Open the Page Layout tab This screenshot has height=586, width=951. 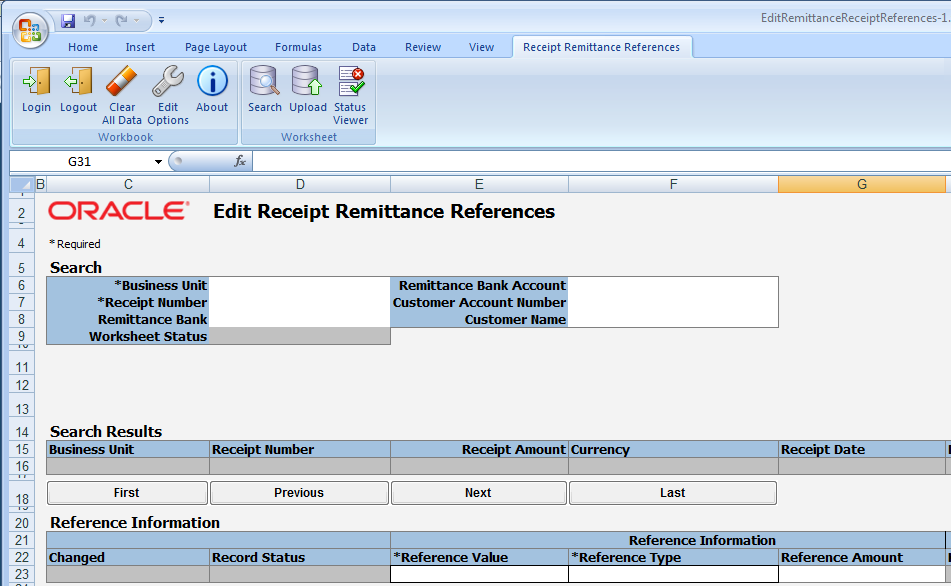[x=216, y=47]
